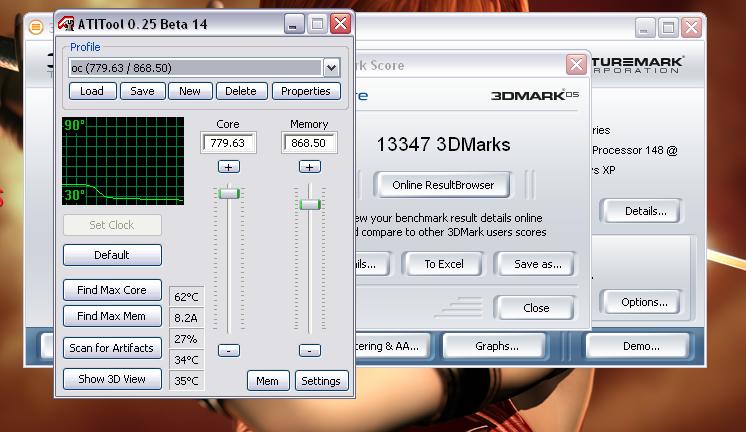
Task: Click Close button in 3DMark Score dialog
Action: (536, 308)
